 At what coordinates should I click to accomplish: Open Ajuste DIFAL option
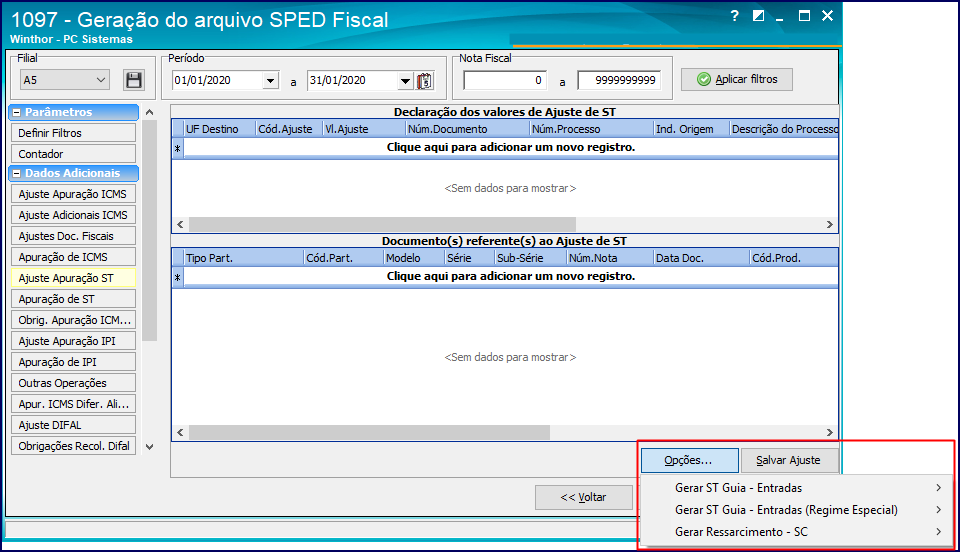73,425
